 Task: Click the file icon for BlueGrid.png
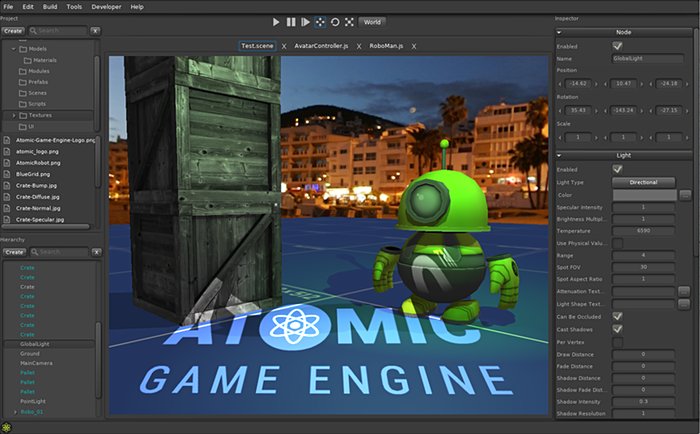click(x=7, y=174)
